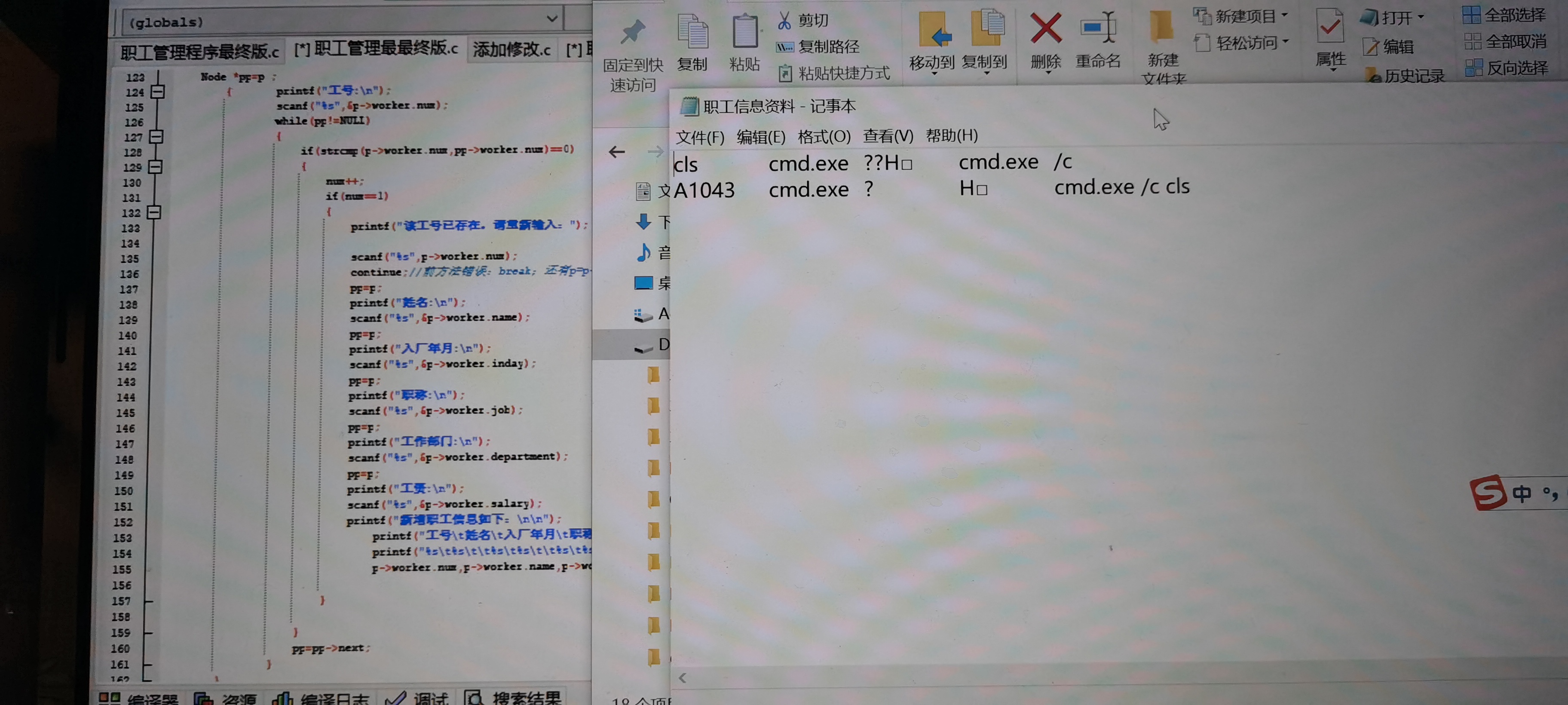The height and width of the screenshot is (705, 1568).
Task: Open the Compile Log (编译日志) tab
Action: tap(320, 698)
